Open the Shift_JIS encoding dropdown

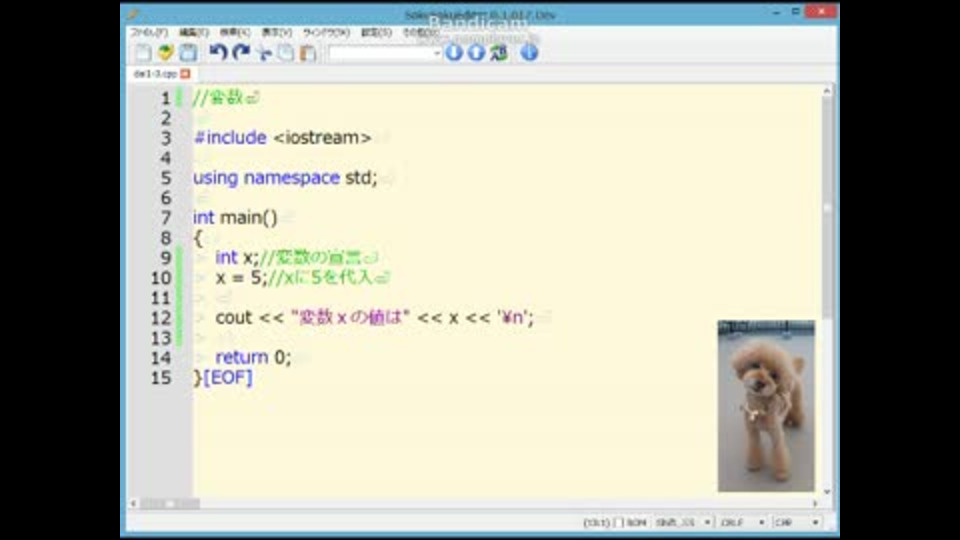(x=683, y=522)
